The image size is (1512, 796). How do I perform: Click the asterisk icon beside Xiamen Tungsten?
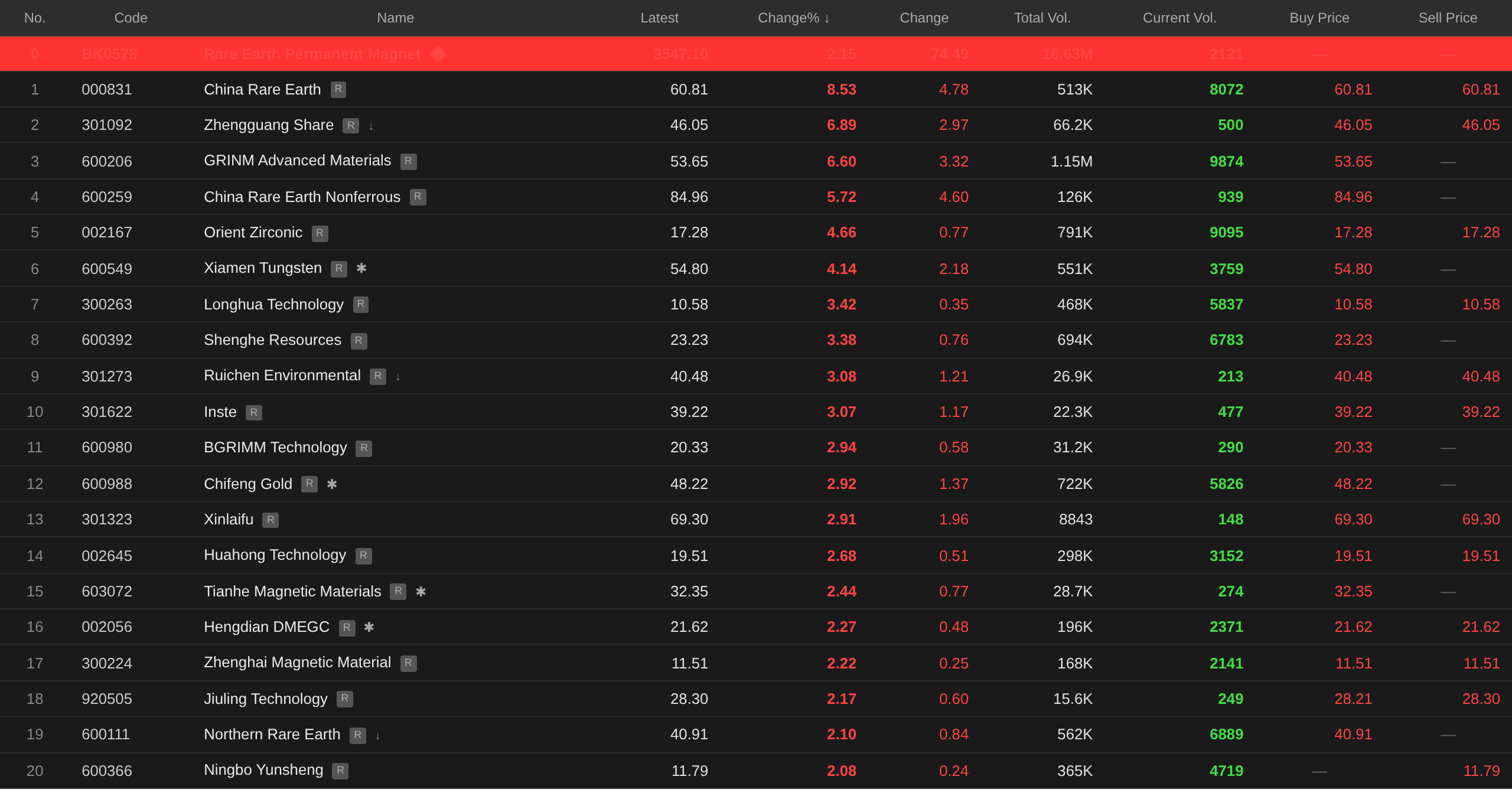point(361,269)
